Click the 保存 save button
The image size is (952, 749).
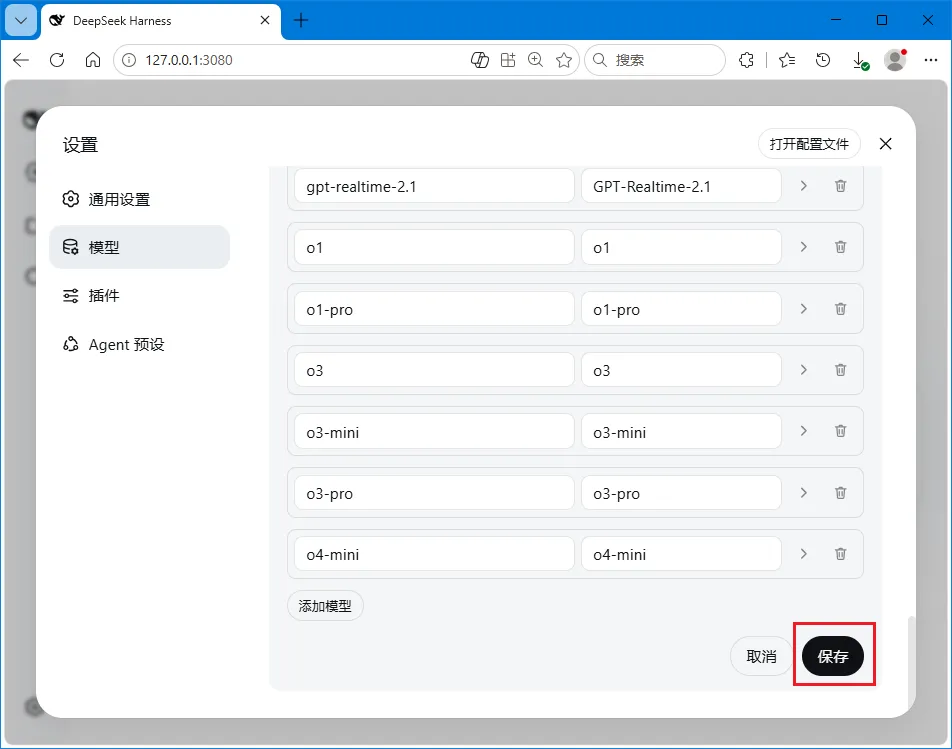832,656
